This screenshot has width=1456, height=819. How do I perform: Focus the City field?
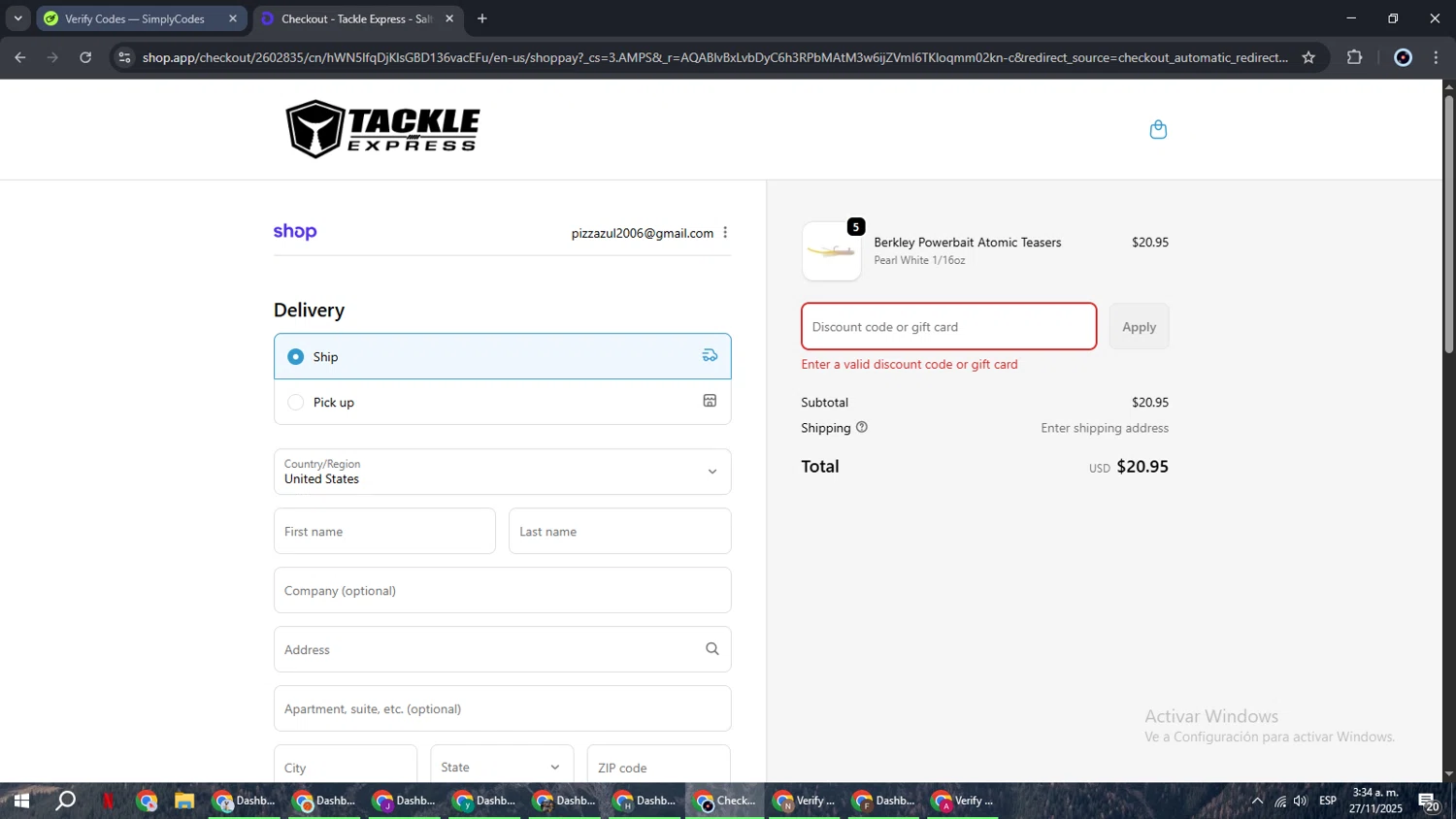pyautogui.click(x=346, y=766)
